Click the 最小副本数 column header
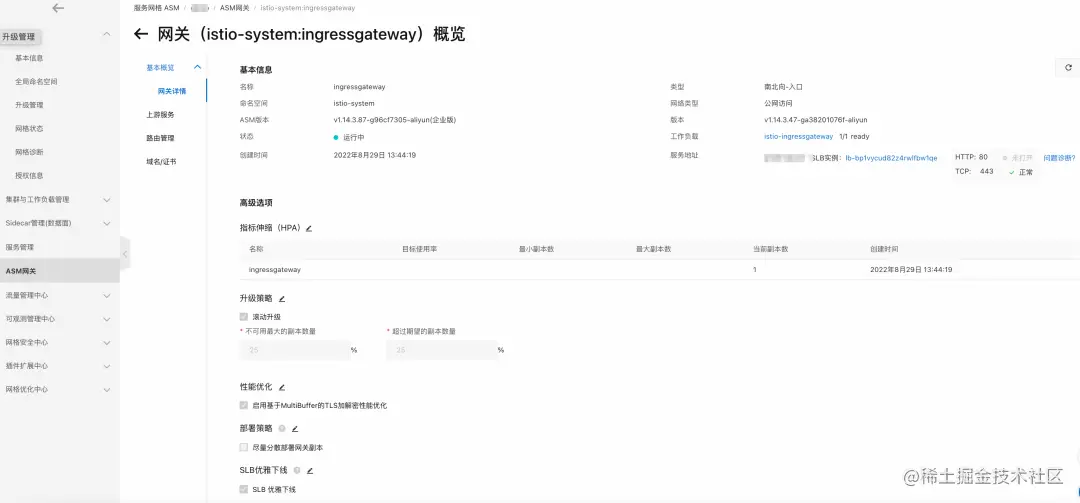This screenshot has height=503, width=1080. pyautogui.click(x=537, y=249)
